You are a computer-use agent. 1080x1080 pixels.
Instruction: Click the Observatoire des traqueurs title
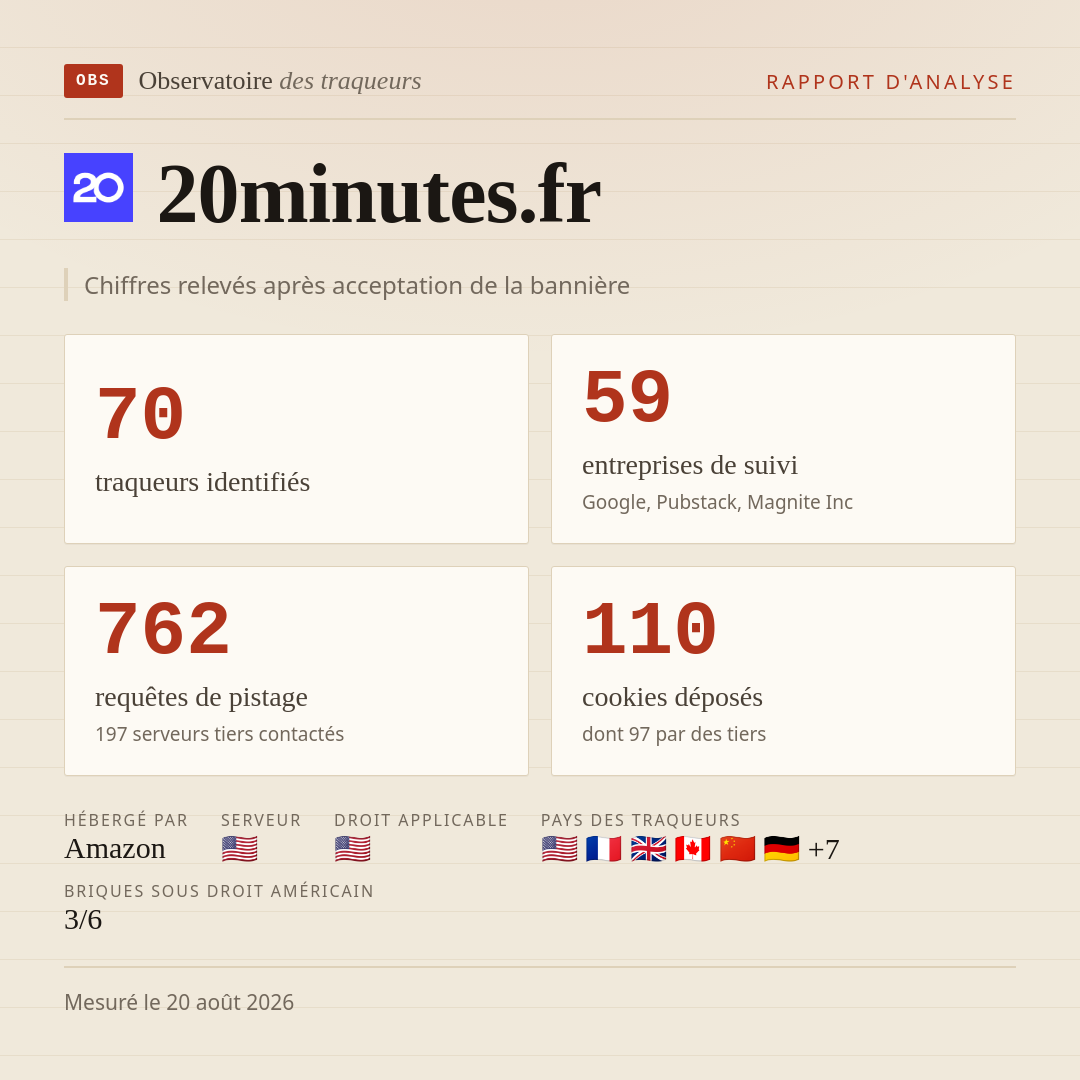280,81
